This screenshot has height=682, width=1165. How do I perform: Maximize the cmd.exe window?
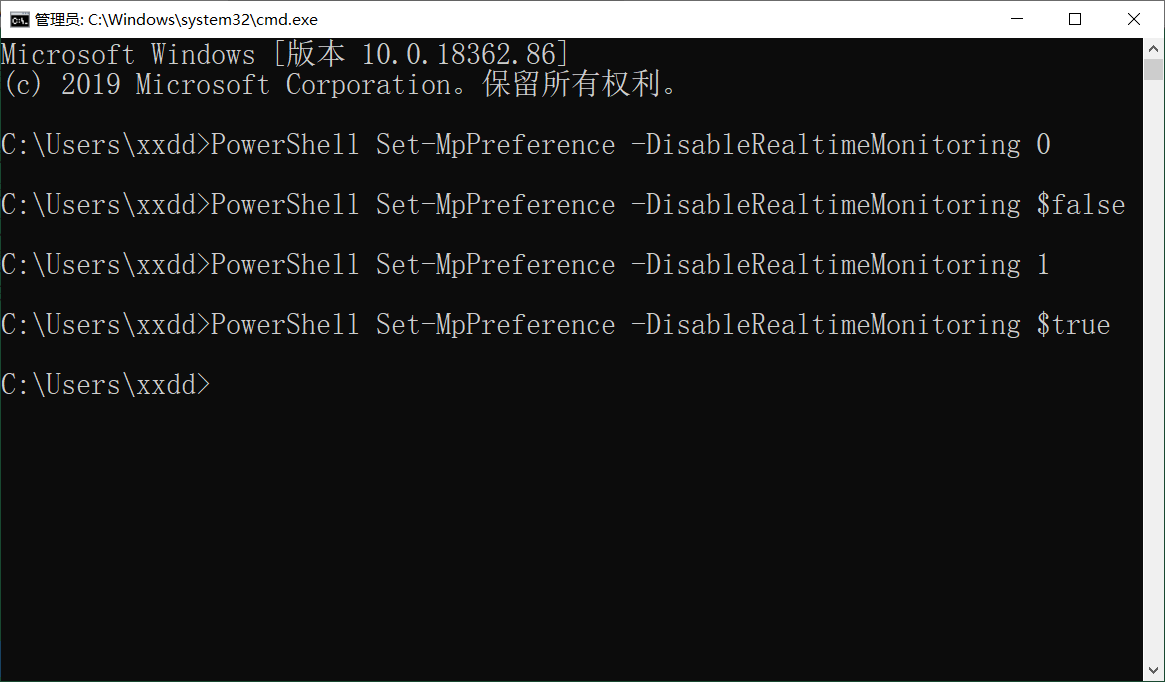click(1075, 19)
